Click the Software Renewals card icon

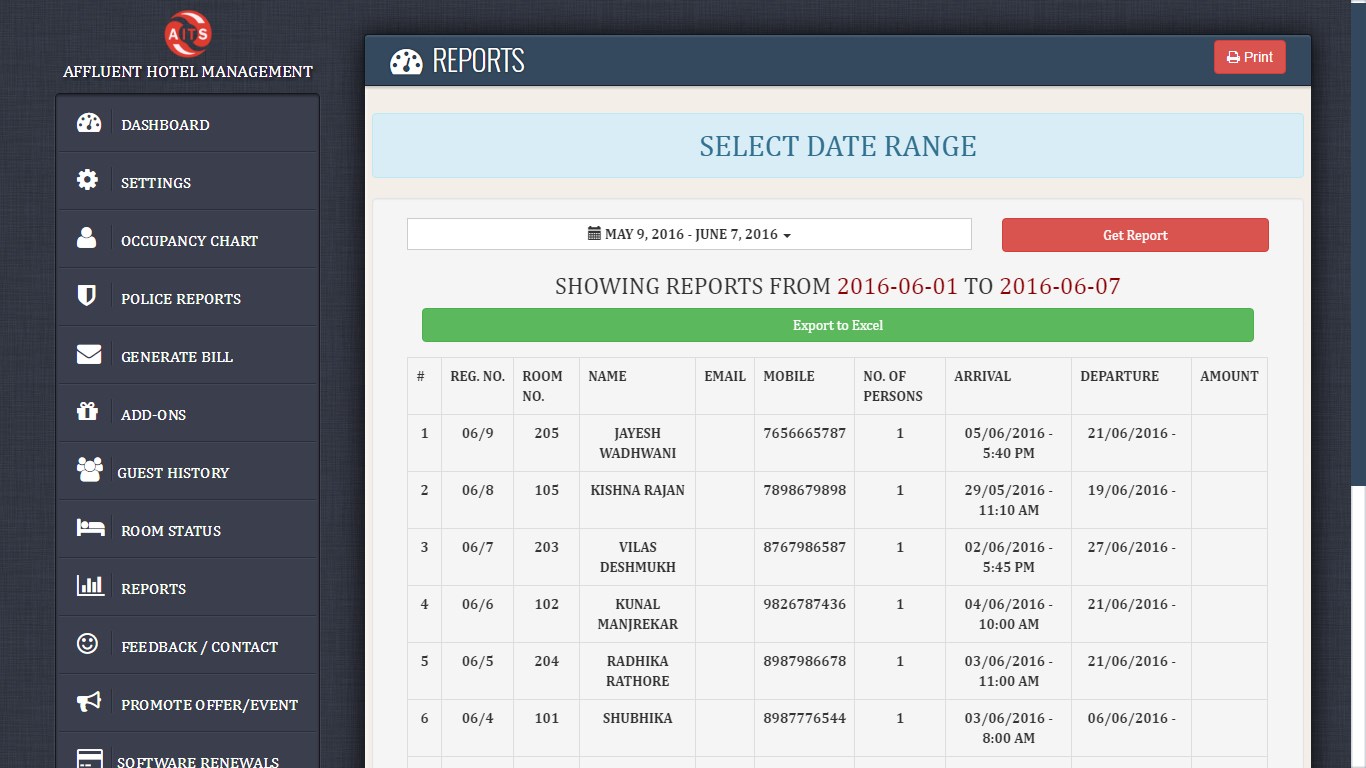click(x=90, y=759)
